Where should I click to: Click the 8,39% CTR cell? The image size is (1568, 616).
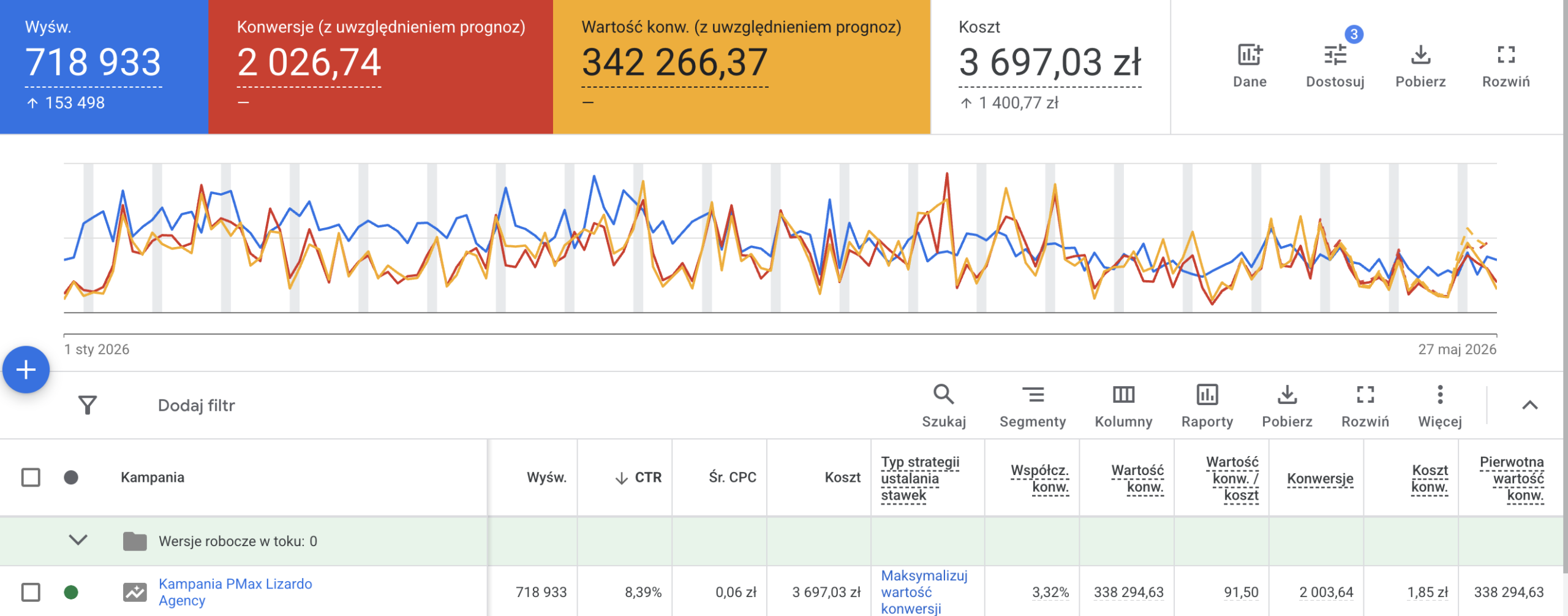643,592
